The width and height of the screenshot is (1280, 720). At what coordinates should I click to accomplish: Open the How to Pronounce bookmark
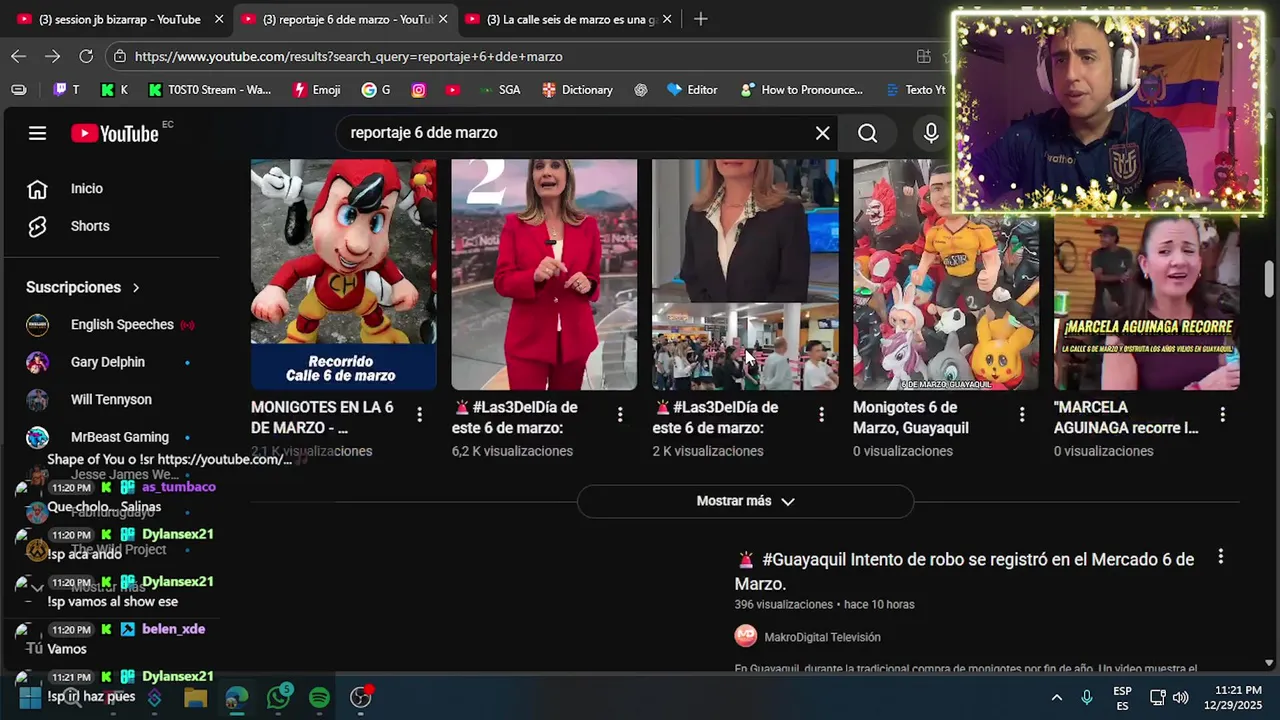coord(801,90)
